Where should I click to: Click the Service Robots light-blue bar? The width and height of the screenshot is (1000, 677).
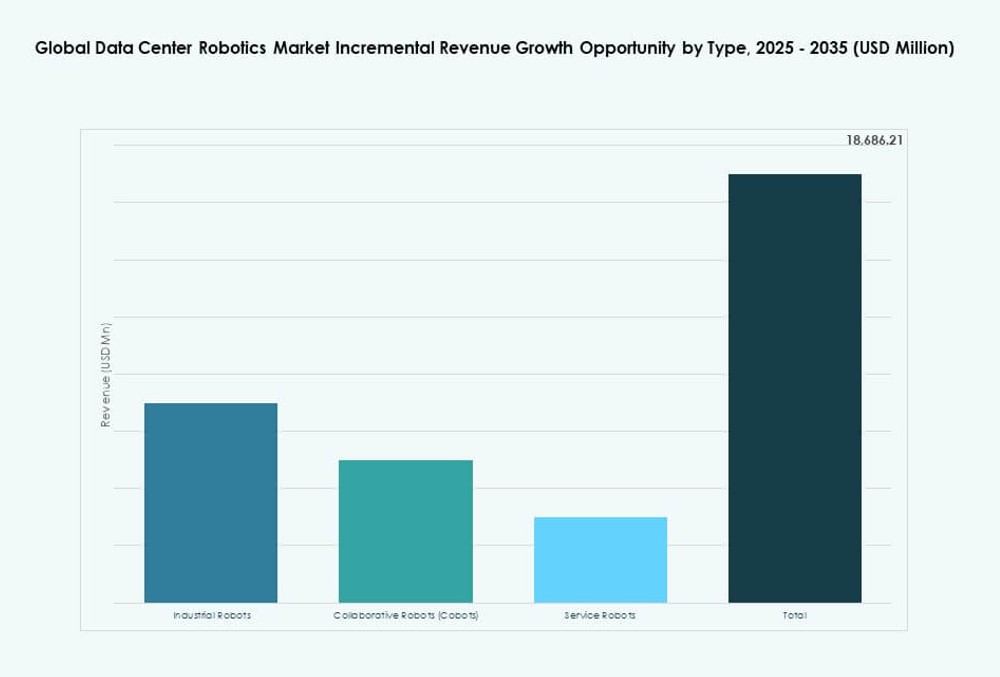coord(600,560)
